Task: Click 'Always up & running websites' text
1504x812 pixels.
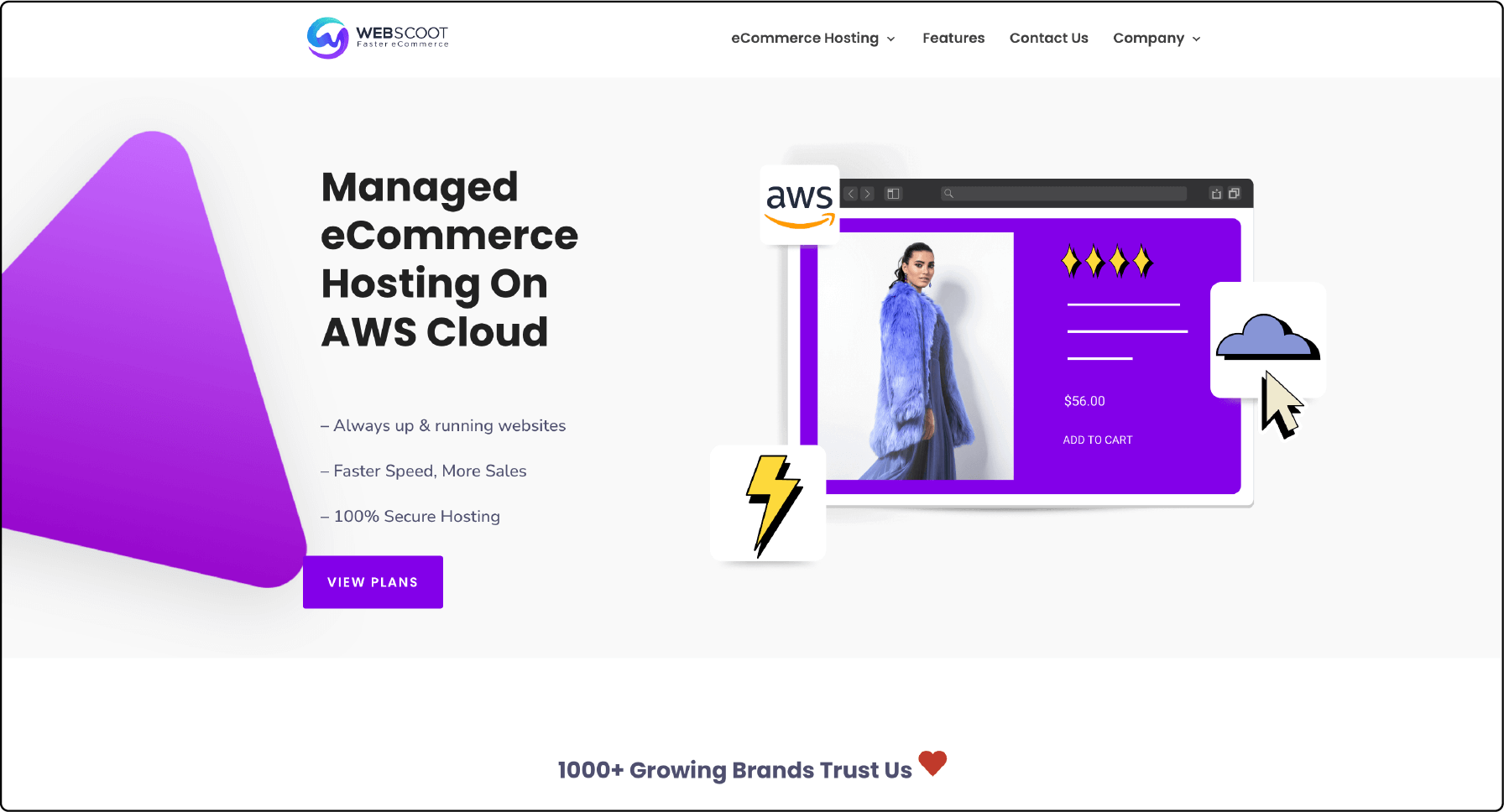Action: tap(450, 425)
